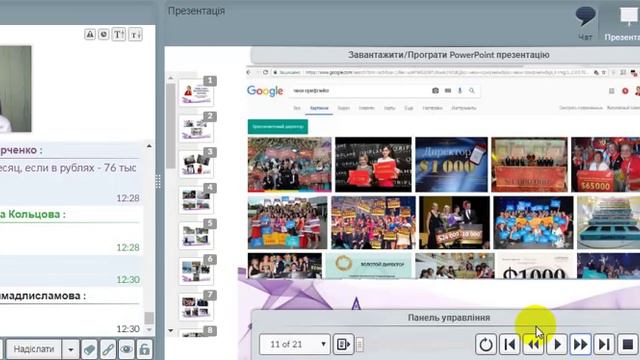Viewport: 640px width, 360px height.
Task: Open the Чат panel icon
Action: point(585,23)
